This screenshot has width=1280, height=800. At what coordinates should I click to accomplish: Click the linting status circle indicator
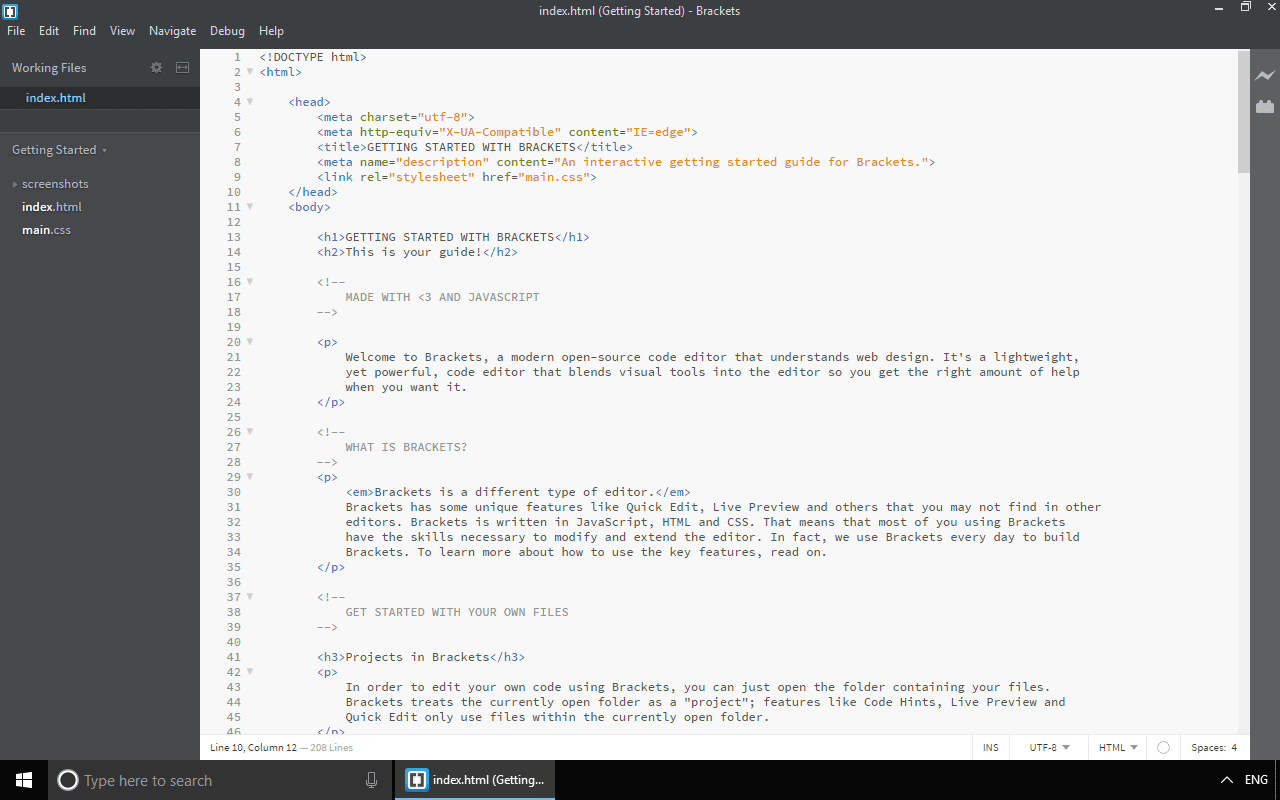click(x=1163, y=747)
